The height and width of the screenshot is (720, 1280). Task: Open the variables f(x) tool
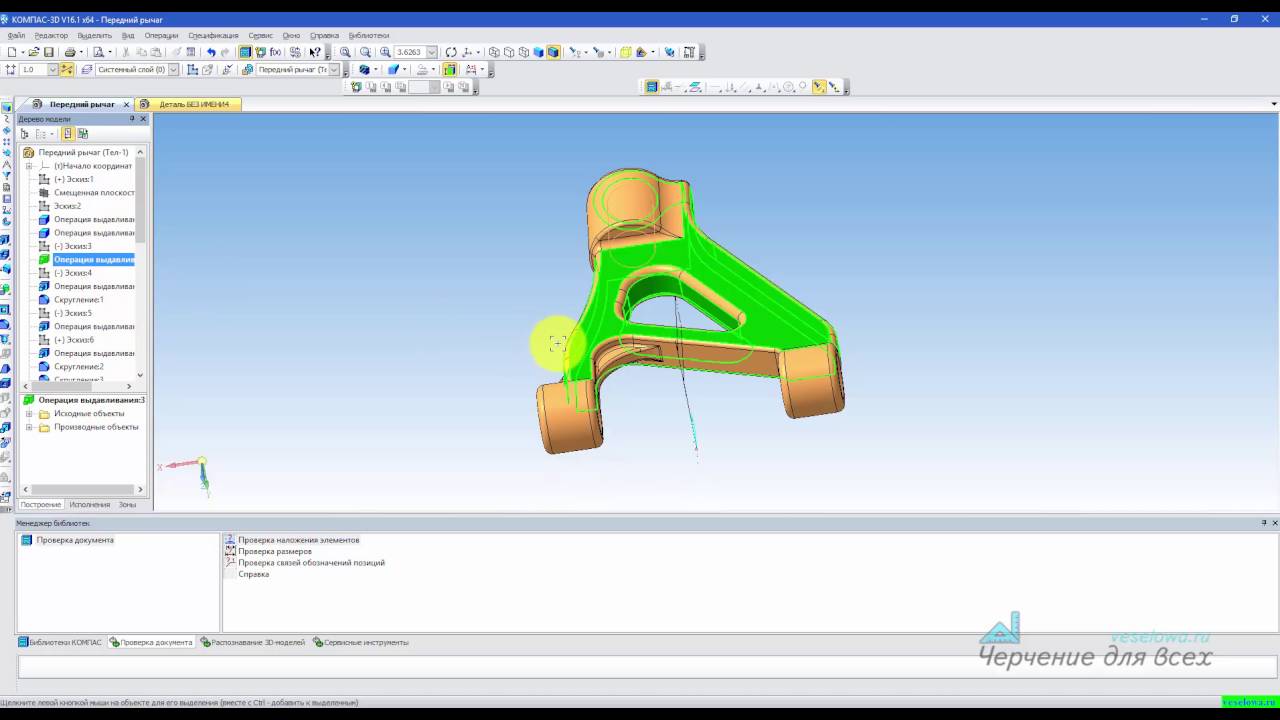[x=276, y=52]
